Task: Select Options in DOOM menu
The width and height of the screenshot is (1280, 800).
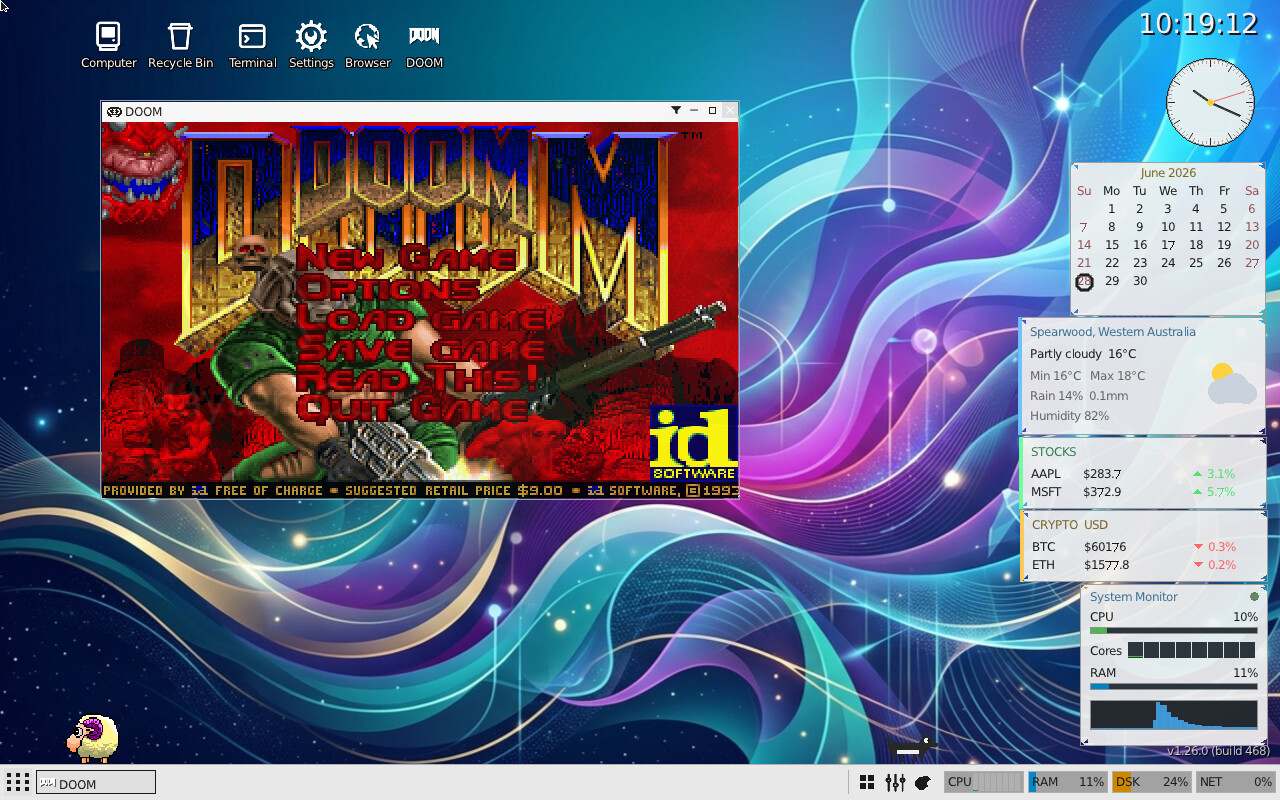Action: [x=387, y=288]
